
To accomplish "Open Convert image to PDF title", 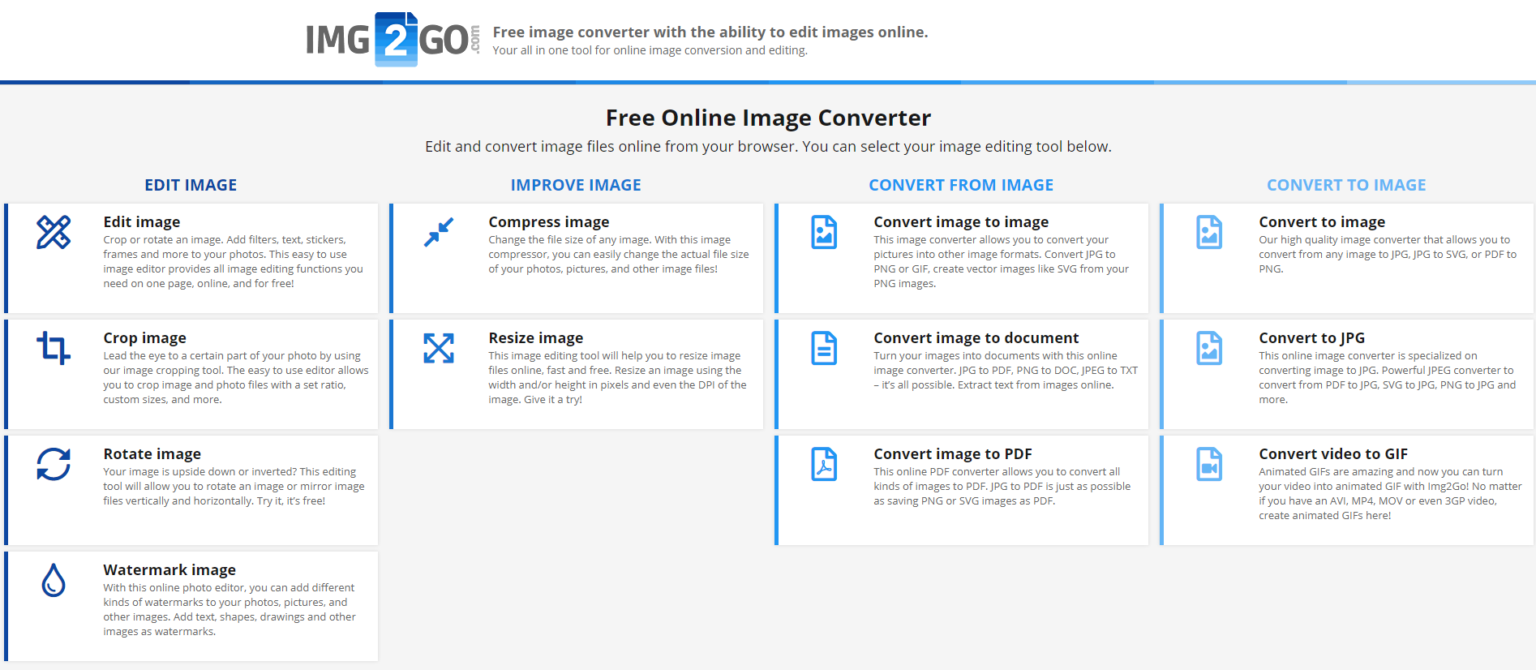I will 953,454.
